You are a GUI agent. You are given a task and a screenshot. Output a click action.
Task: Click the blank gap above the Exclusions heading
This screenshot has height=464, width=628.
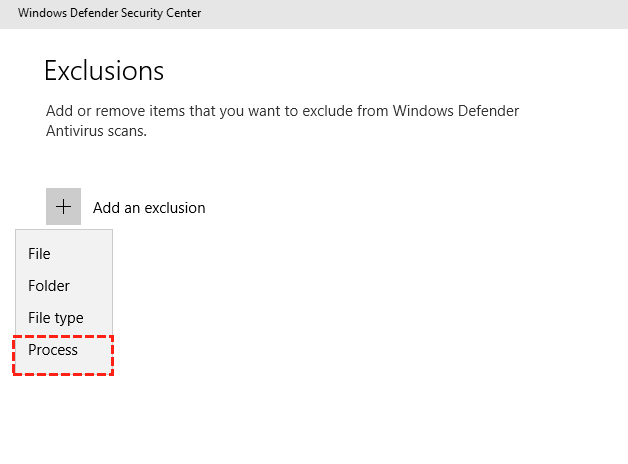point(104,41)
